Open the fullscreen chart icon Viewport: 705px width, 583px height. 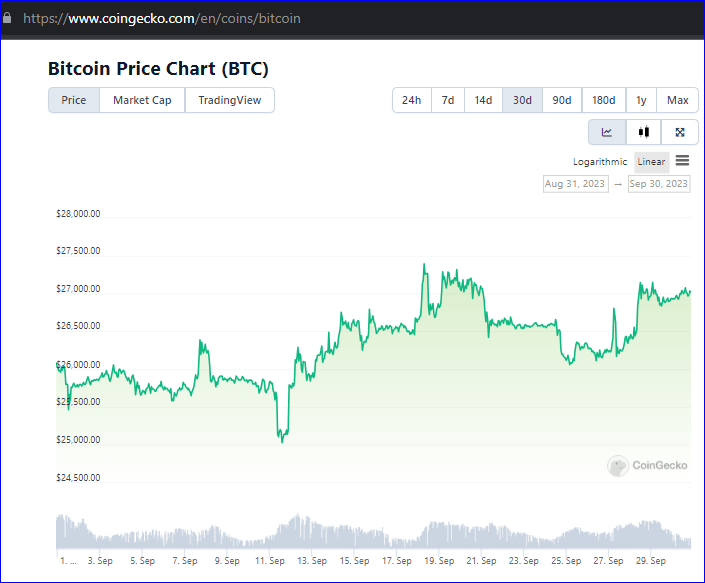click(680, 132)
